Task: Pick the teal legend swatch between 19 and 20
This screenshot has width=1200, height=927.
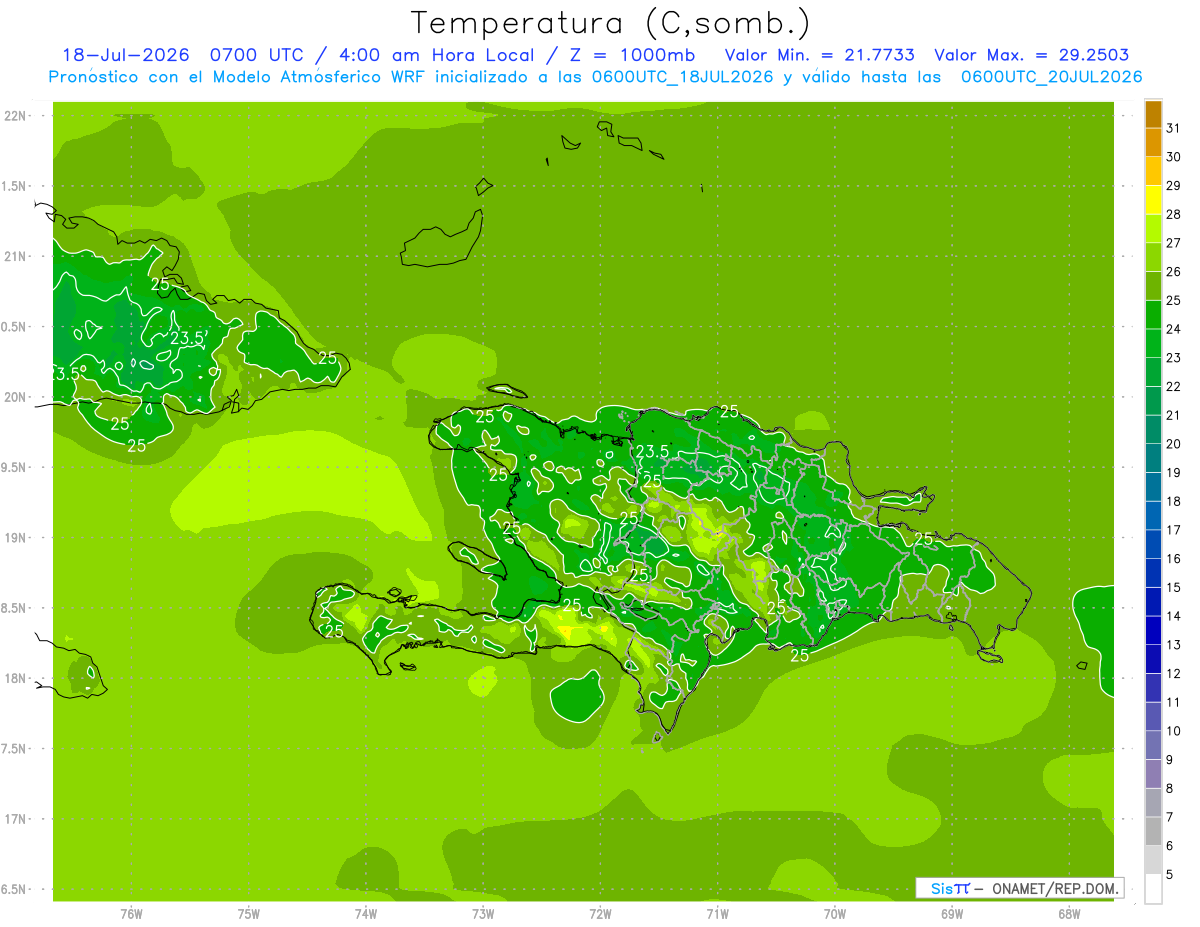Action: 1153,458
